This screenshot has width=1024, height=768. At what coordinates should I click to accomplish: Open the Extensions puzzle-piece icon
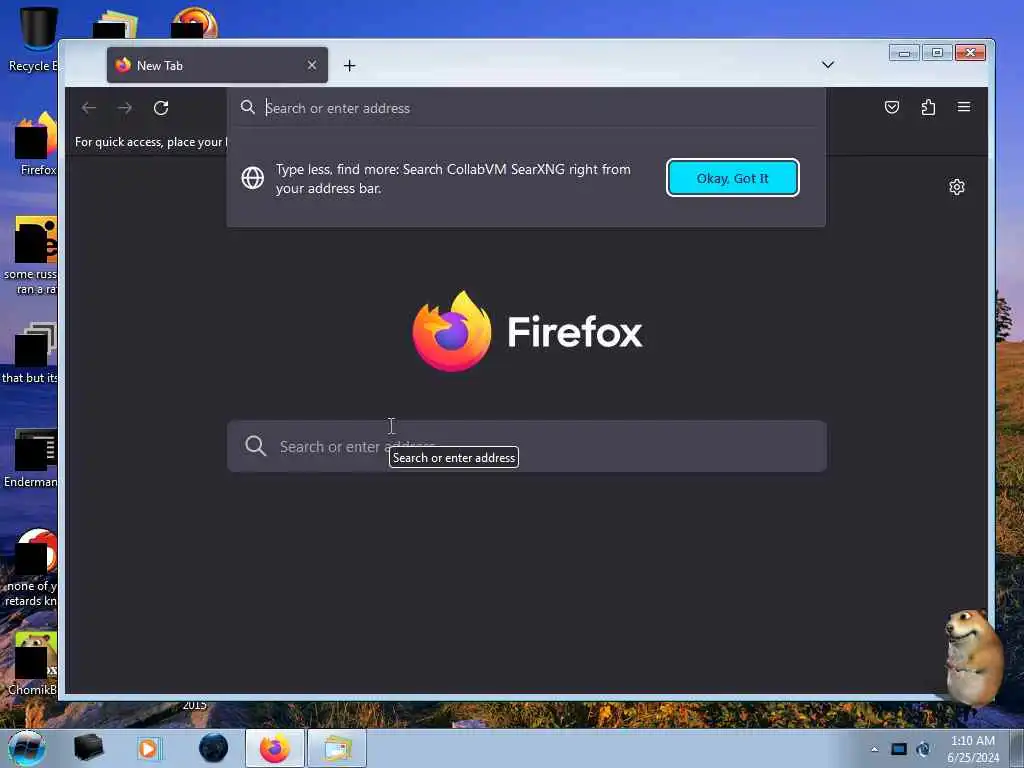coord(928,107)
